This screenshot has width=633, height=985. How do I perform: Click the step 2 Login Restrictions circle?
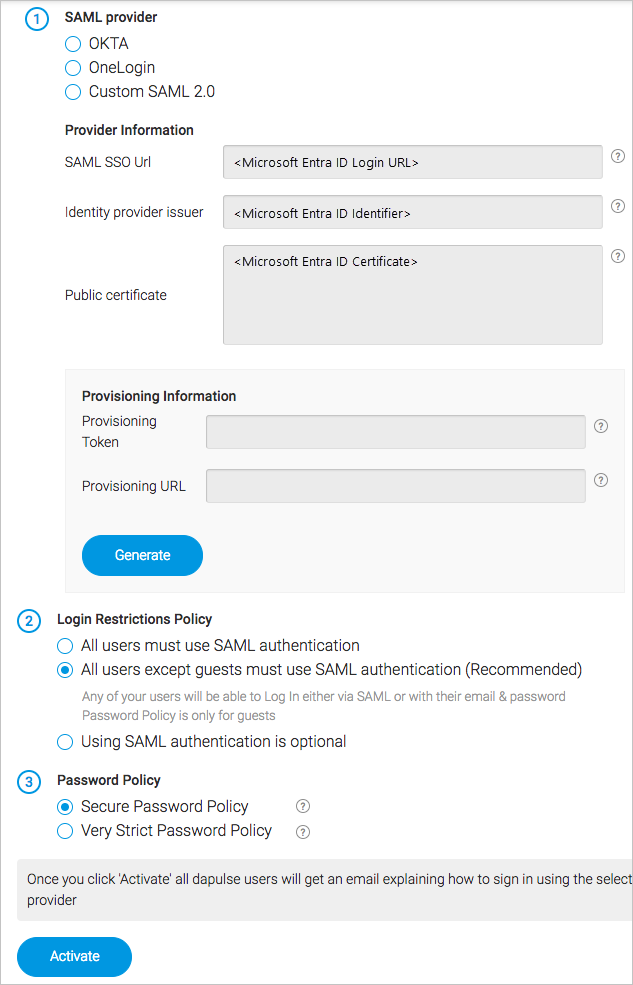pos(28,621)
